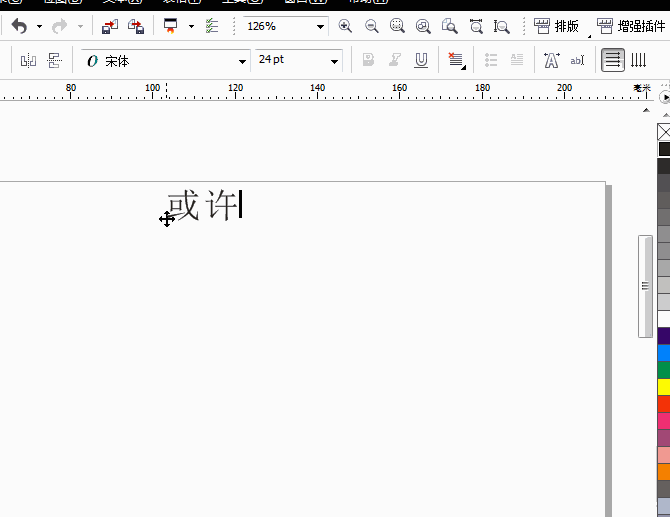Image resolution: width=670 pixels, height=517 pixels.
Task: Pick the dark indigo color swatch
Action: pyautogui.click(x=664, y=336)
